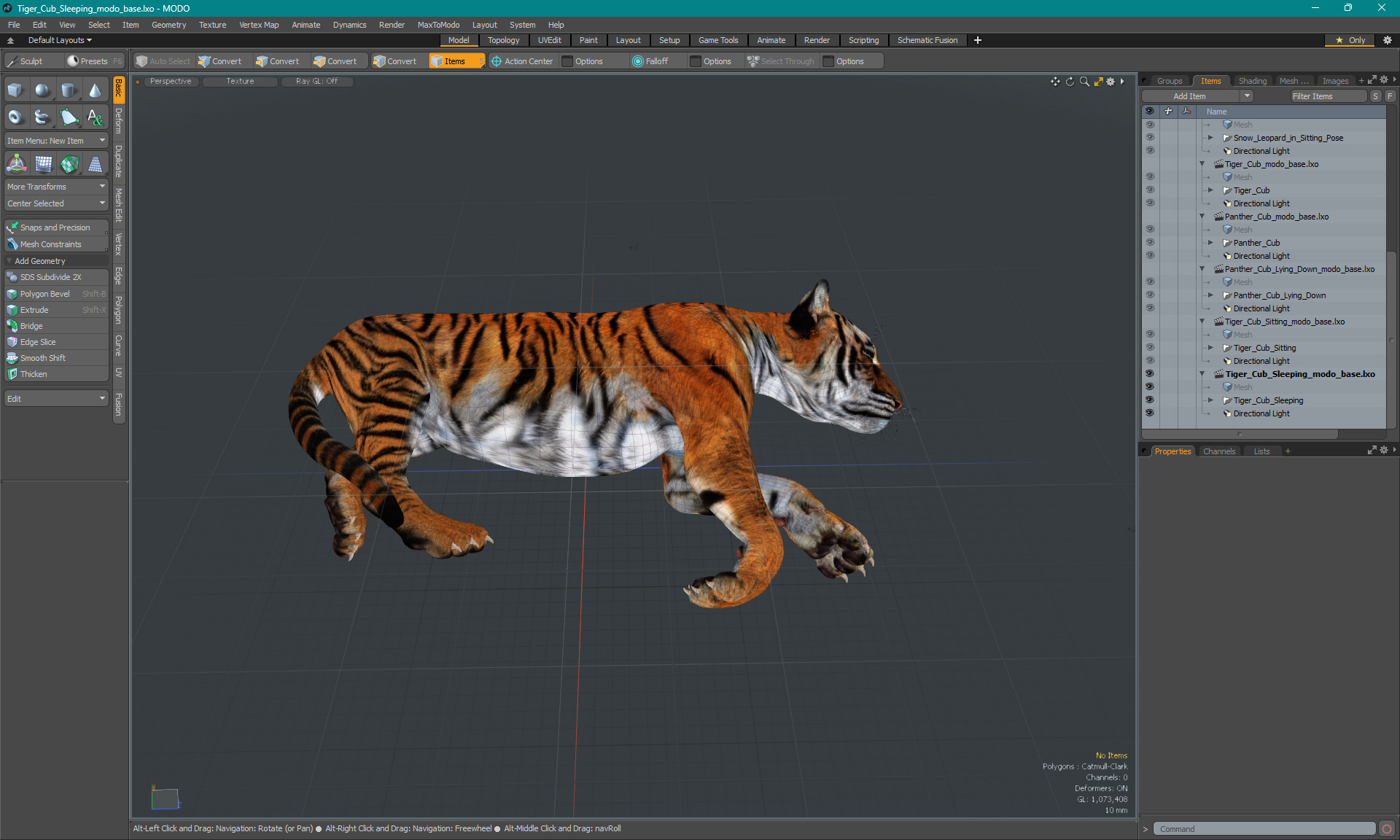
Task: Click the Sculpt button
Action: pos(32,61)
